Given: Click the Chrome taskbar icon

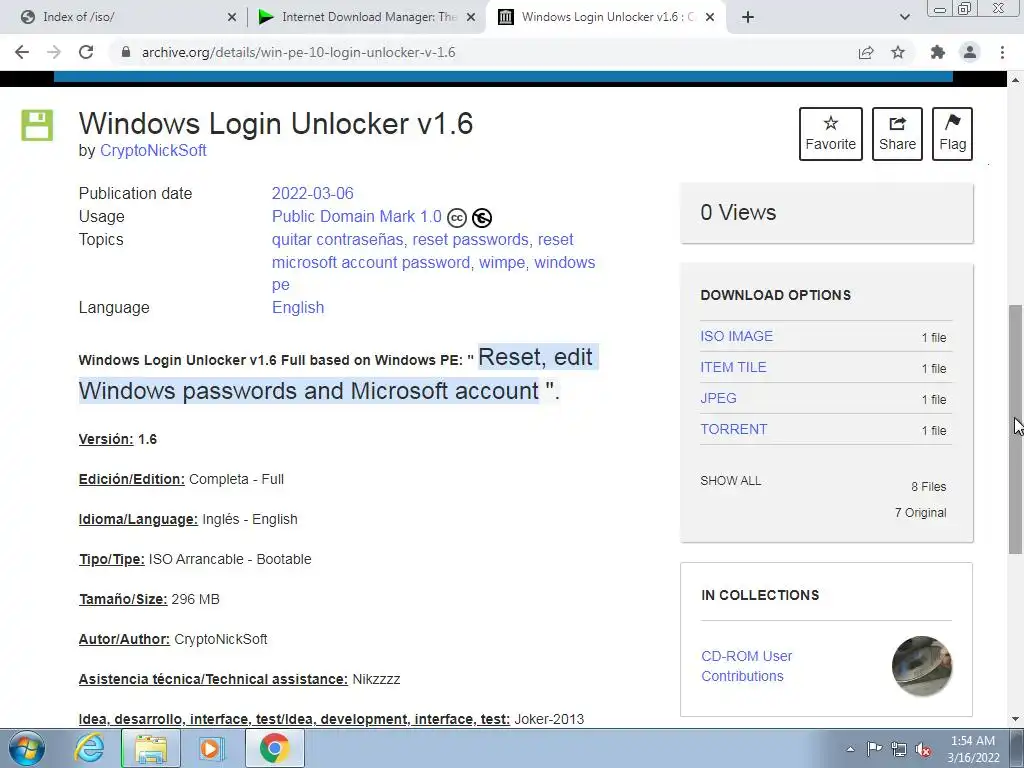Looking at the screenshot, I should (274, 748).
